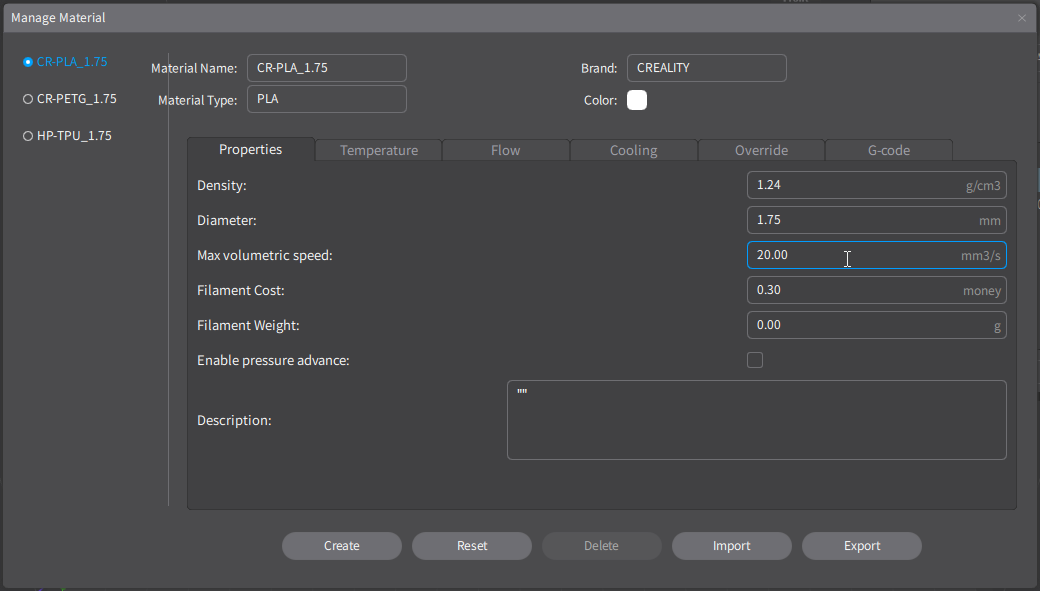This screenshot has width=1040, height=591.
Task: Click the Density input field
Action: [850, 185]
